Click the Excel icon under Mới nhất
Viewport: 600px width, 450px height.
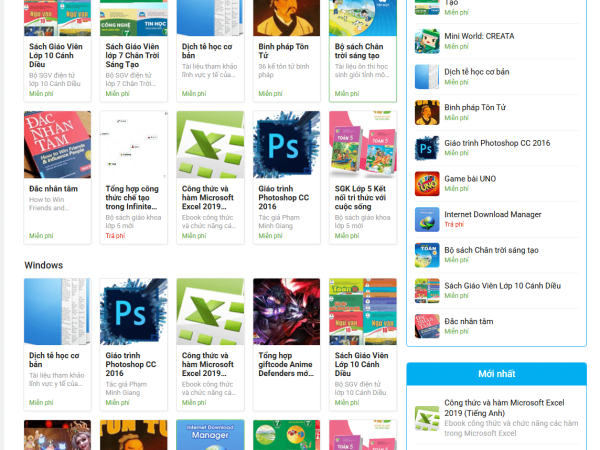(x=428, y=417)
